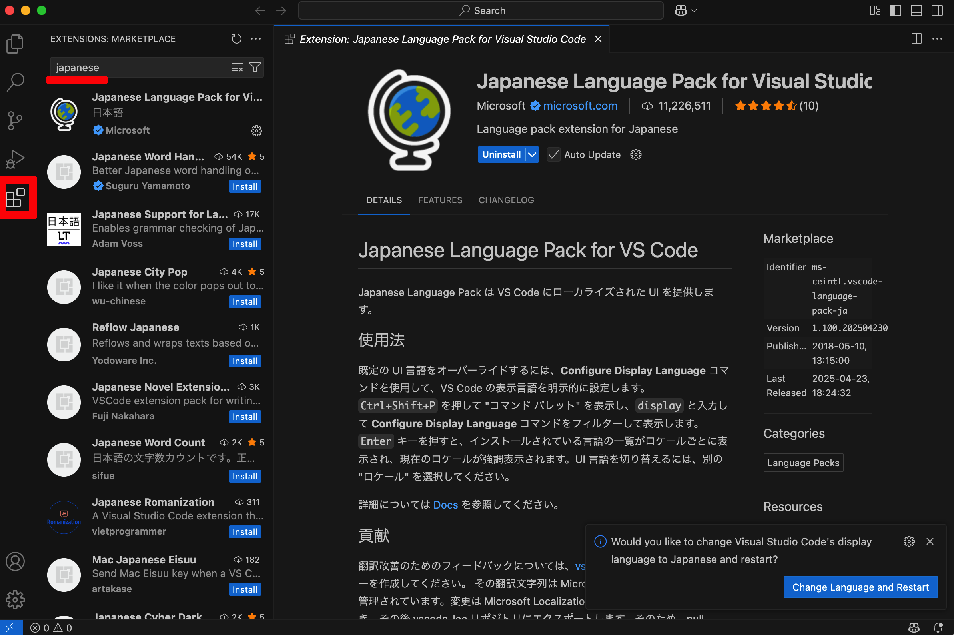Click the star rating of the extension
The width and height of the screenshot is (954, 635).
point(776,106)
